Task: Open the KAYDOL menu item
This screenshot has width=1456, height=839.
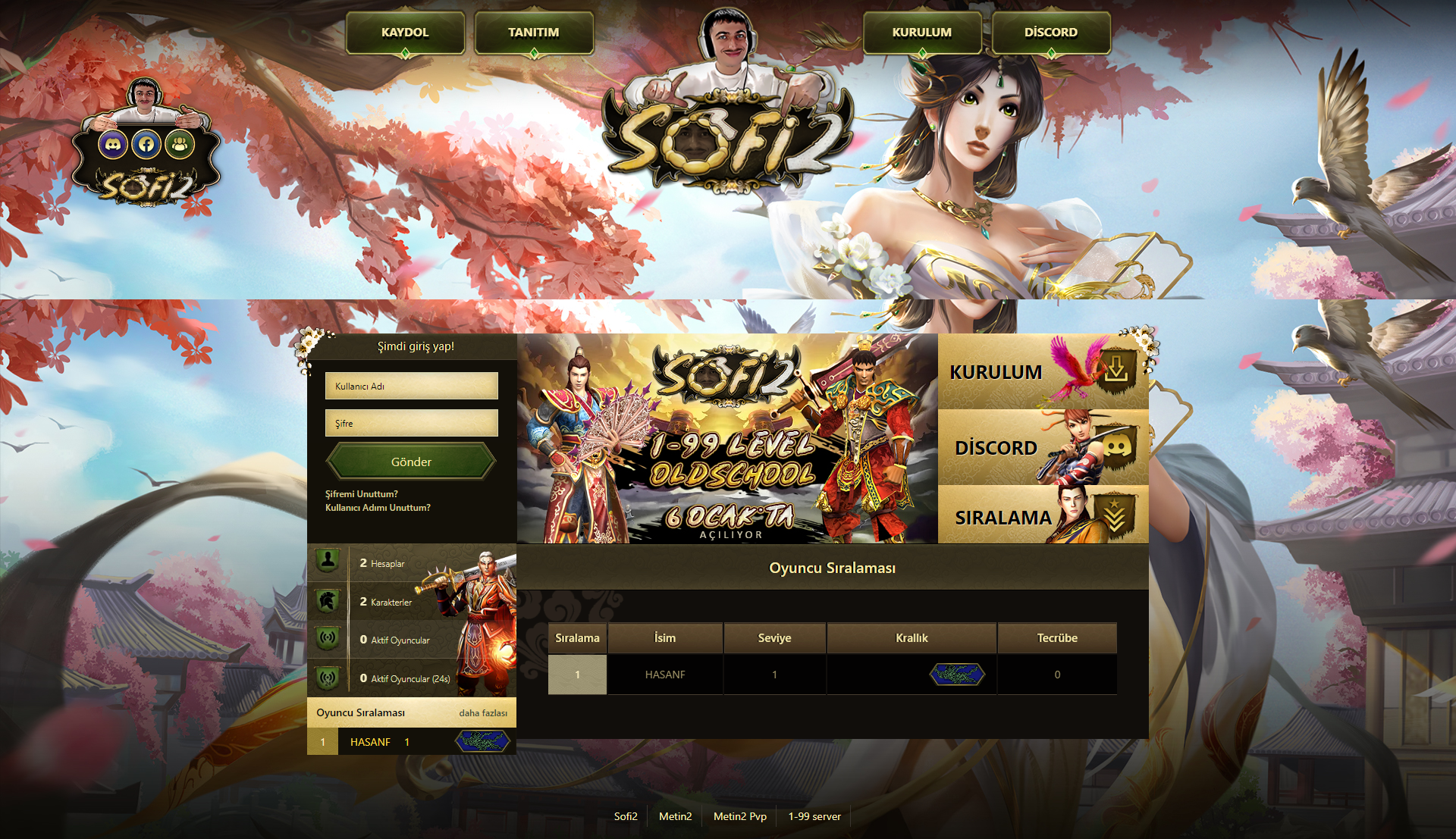Action: 405,33
